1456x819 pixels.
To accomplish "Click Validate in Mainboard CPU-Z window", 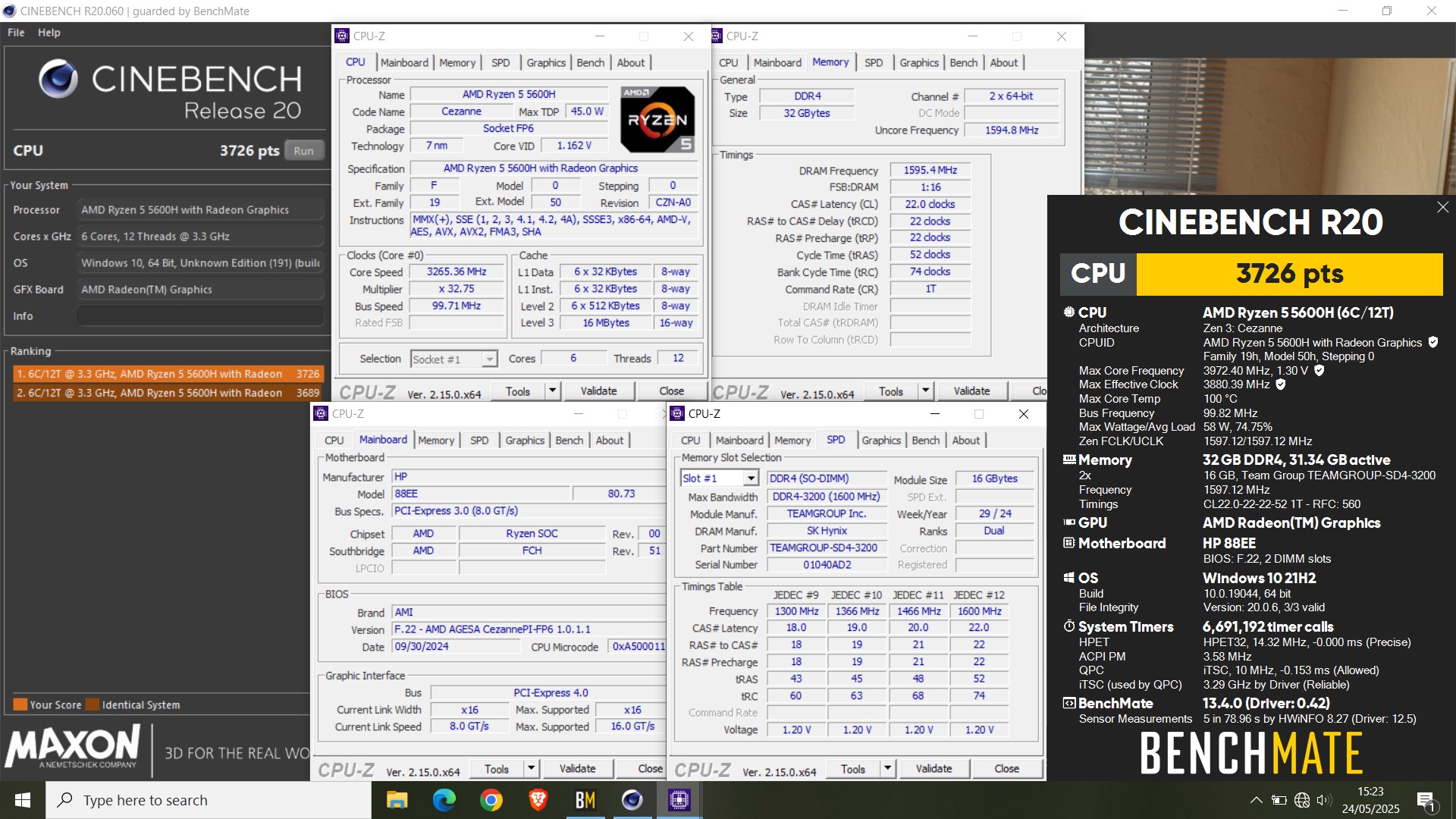I will tap(578, 768).
